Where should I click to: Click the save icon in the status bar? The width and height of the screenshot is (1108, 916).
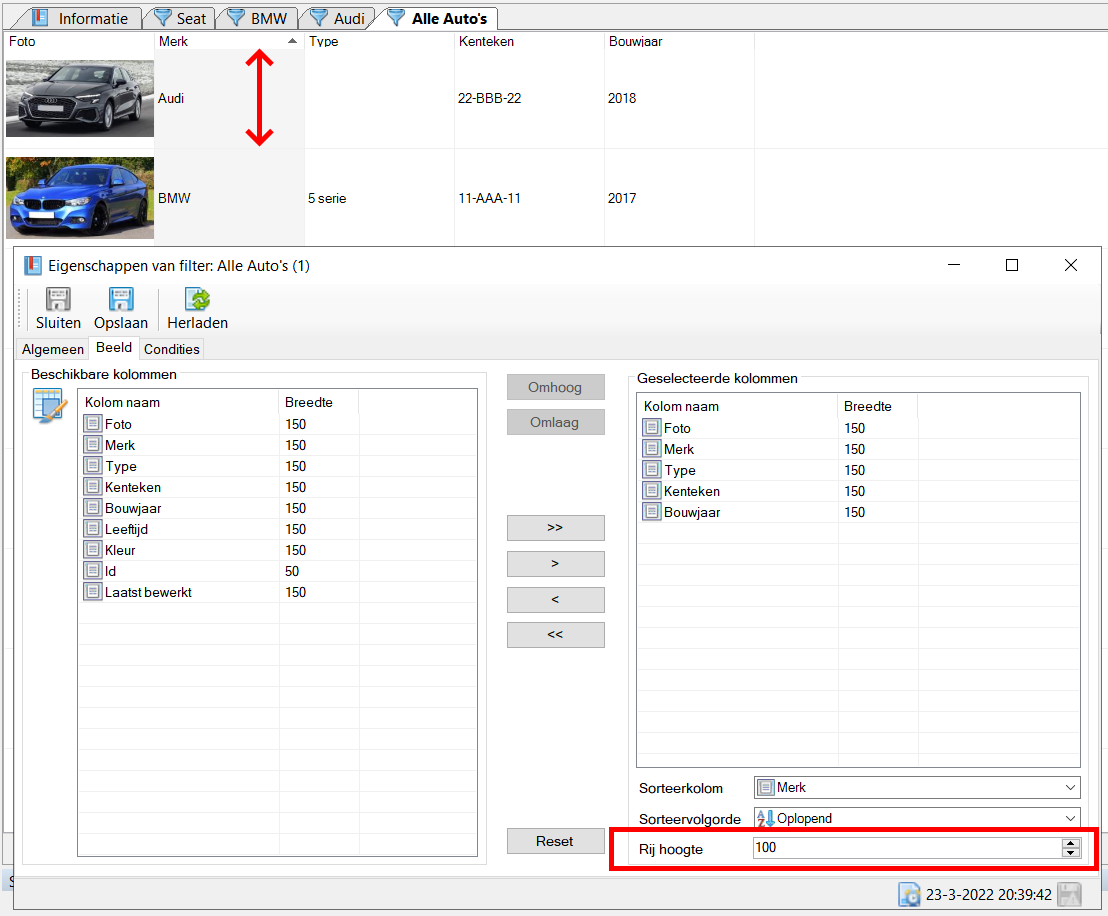coord(1069,894)
